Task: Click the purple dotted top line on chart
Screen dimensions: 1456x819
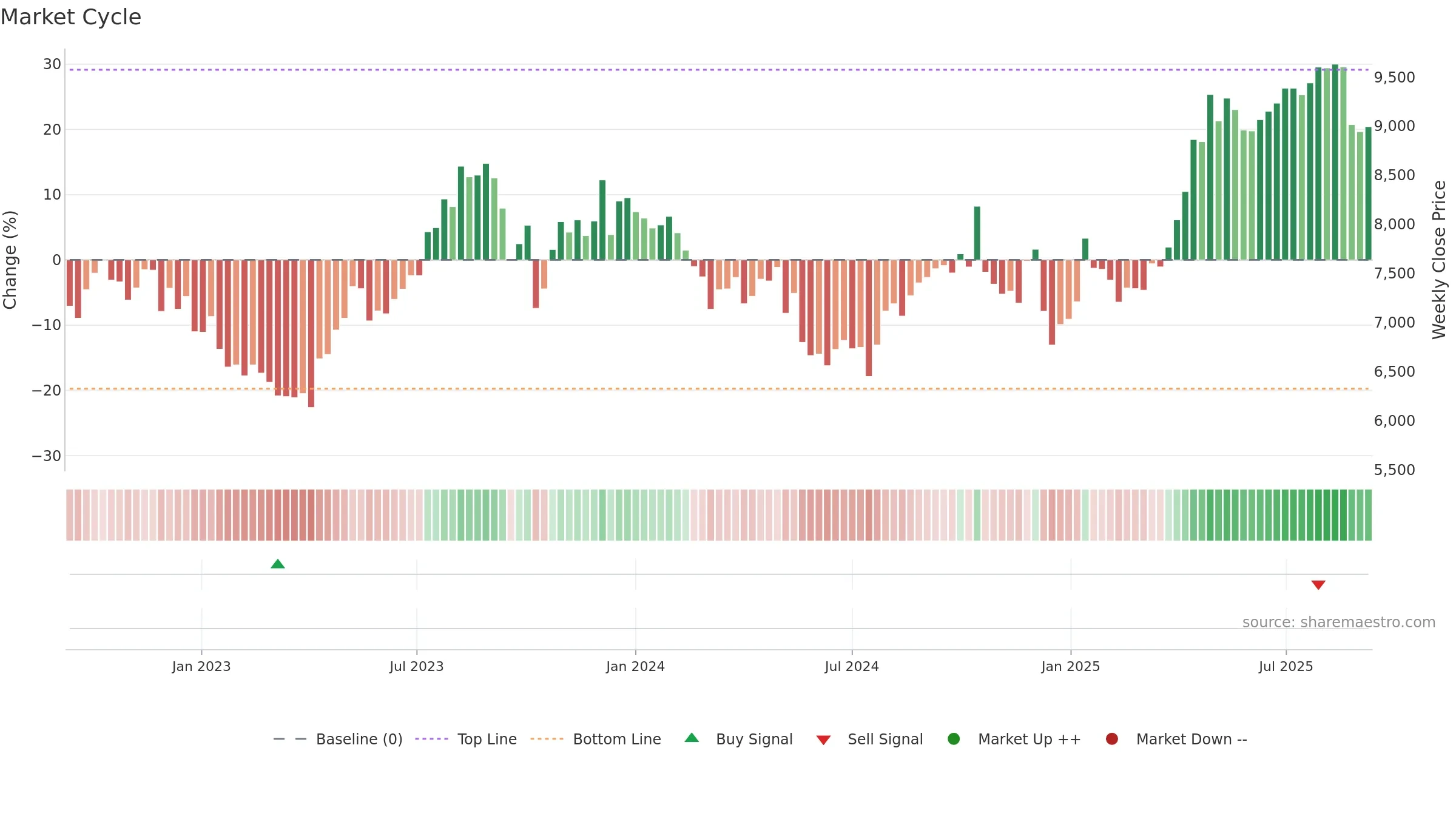Action: [719, 70]
